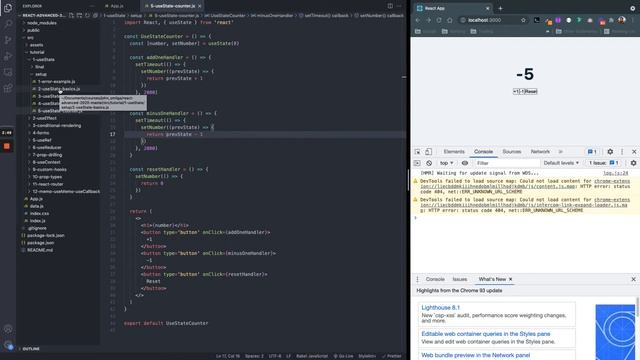Collapse the 1-useState folder
This screenshot has height=360, width=640.
[x=43, y=60]
